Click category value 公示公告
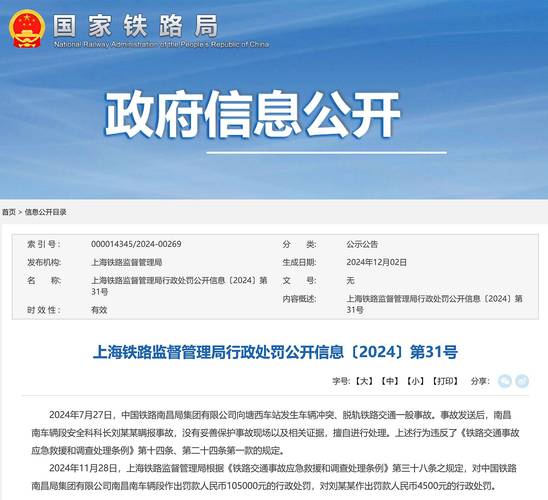Viewport: 548px width, 500px height. (x=362, y=244)
